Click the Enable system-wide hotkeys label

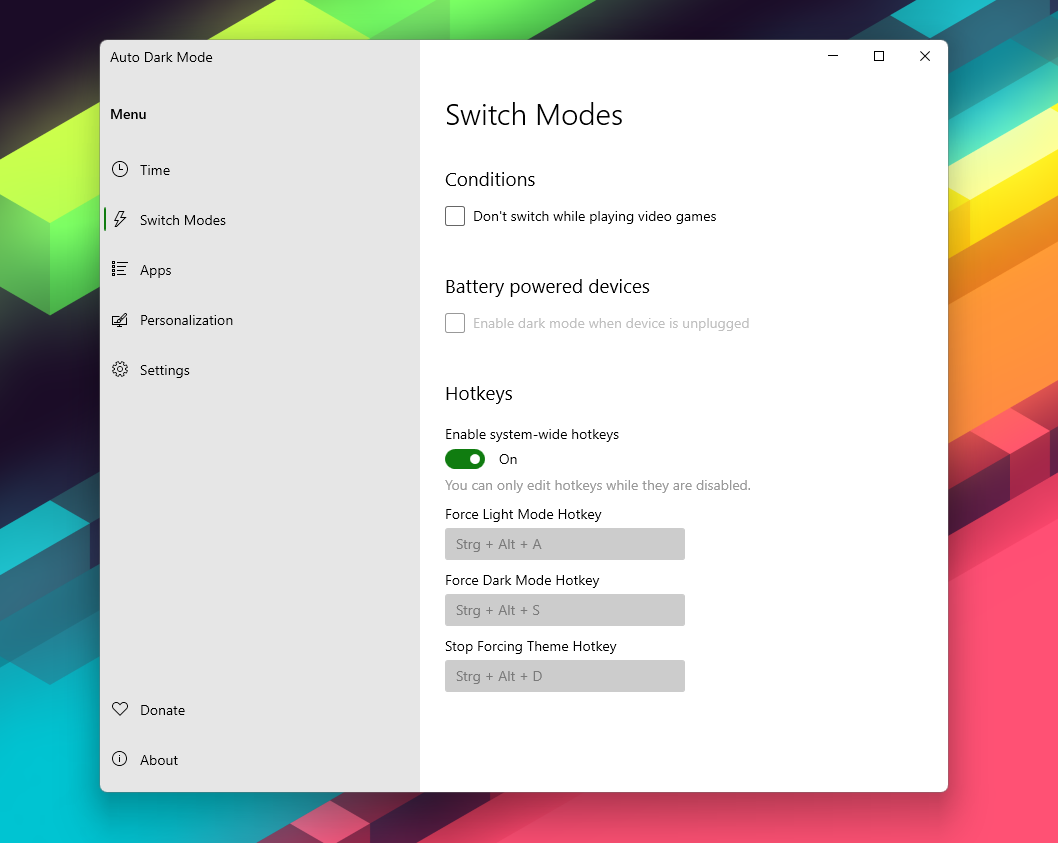pyautogui.click(x=532, y=434)
